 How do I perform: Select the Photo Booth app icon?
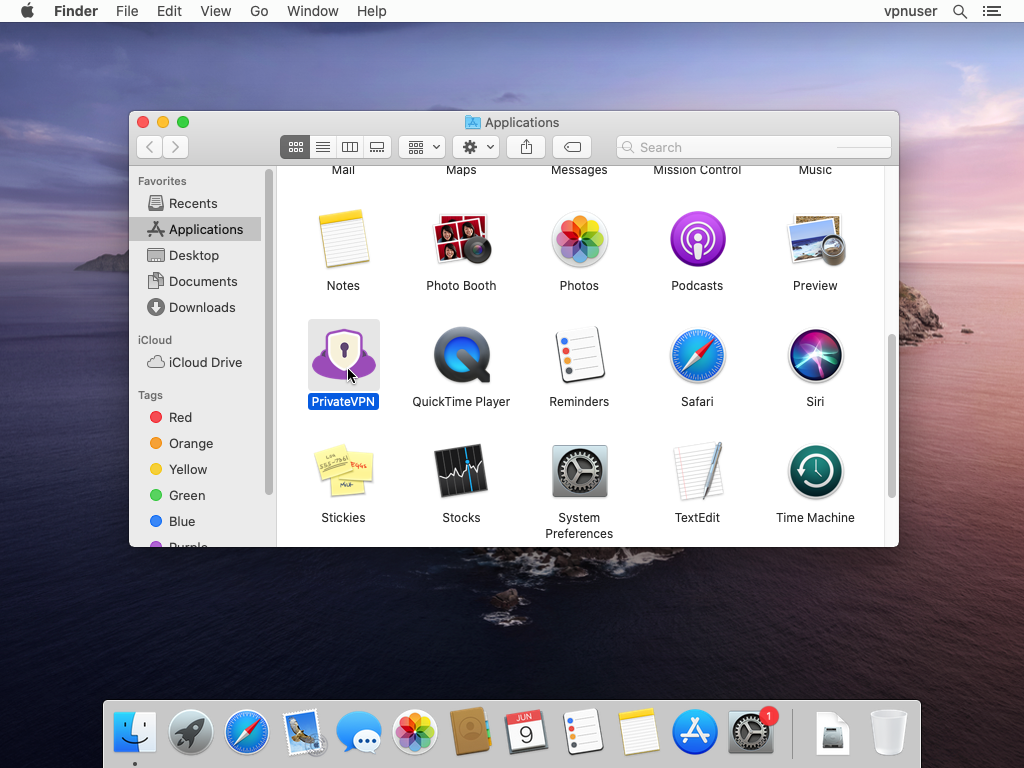[461, 240]
